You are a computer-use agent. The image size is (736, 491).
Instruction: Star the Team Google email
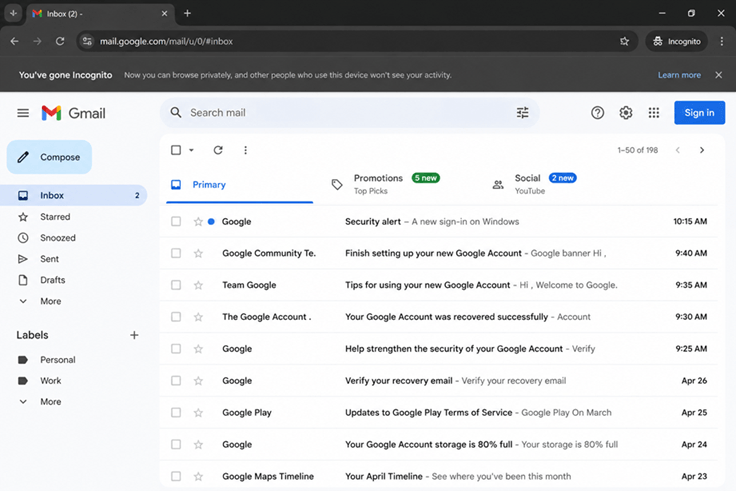pyautogui.click(x=198, y=285)
